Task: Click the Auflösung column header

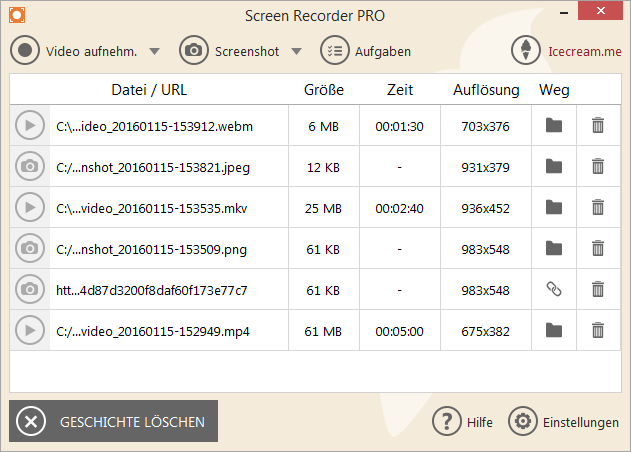Action: click(x=486, y=90)
